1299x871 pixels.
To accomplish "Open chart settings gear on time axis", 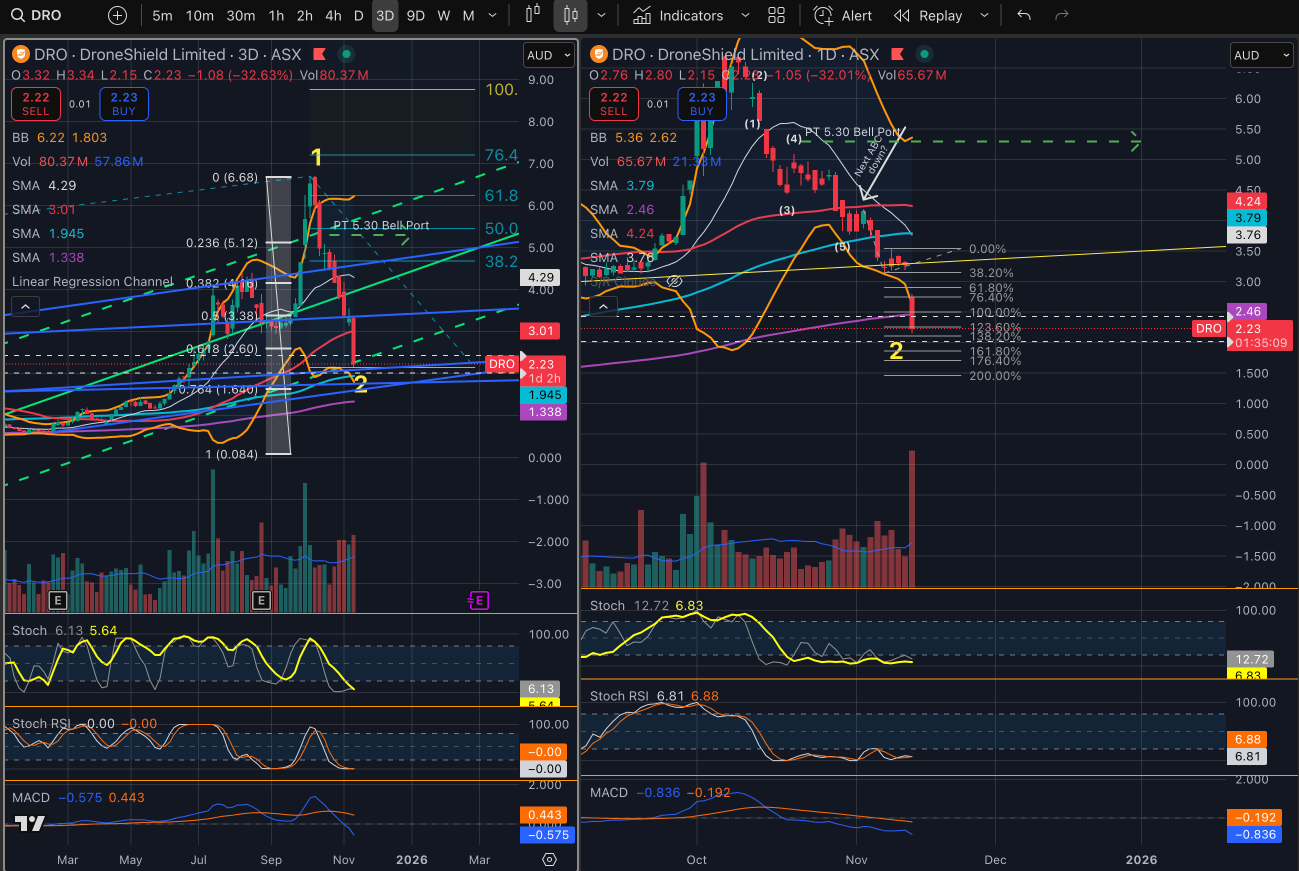I will [549, 859].
